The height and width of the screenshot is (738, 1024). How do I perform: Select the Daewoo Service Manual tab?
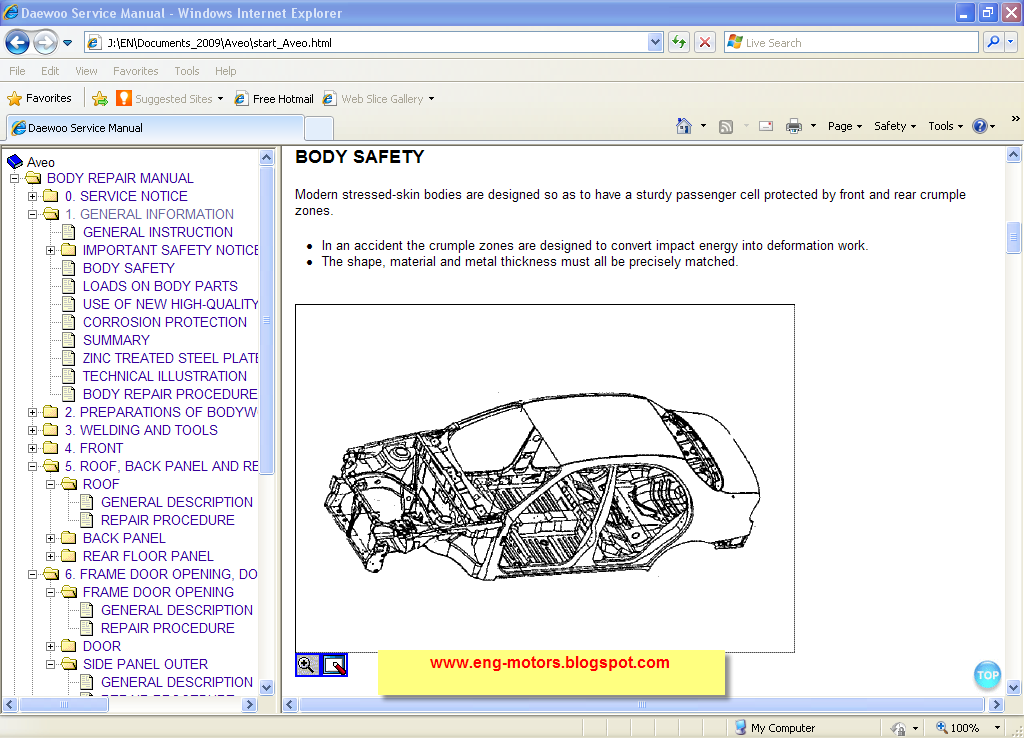[155, 128]
